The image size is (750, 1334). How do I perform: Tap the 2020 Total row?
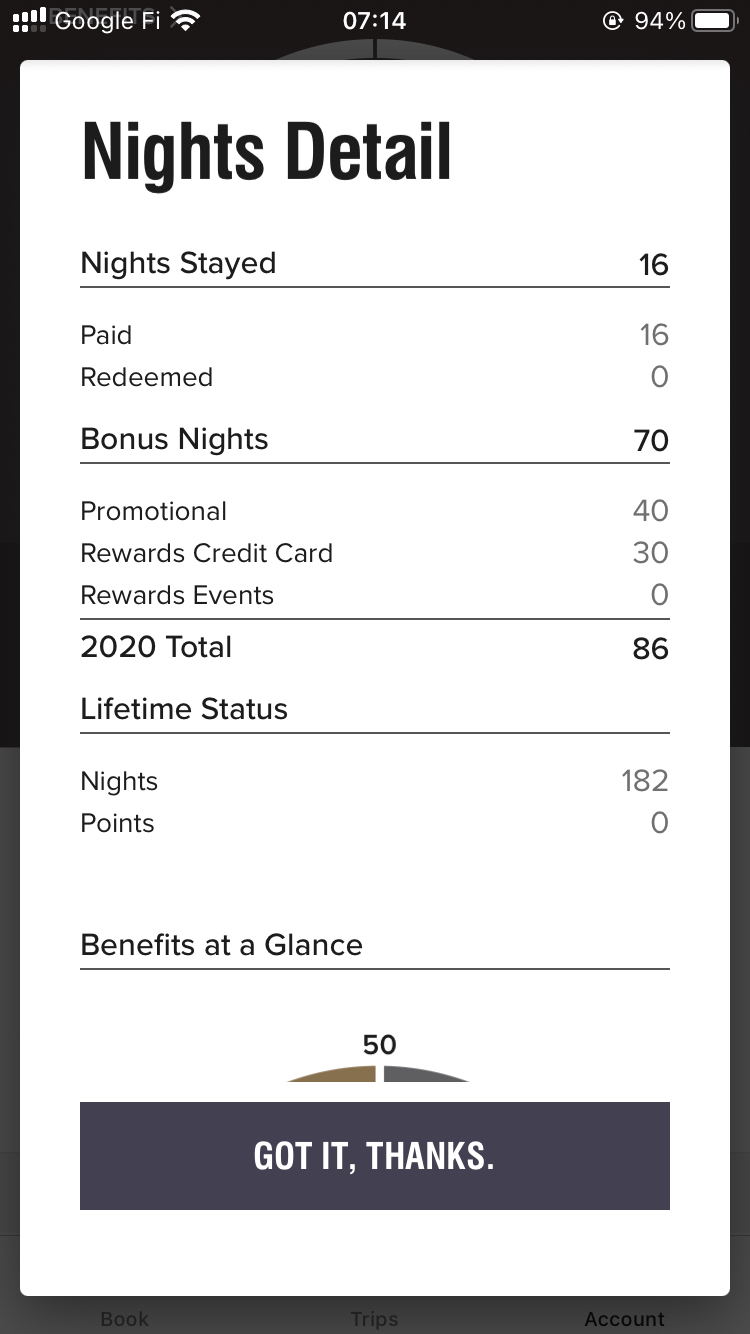click(x=375, y=648)
